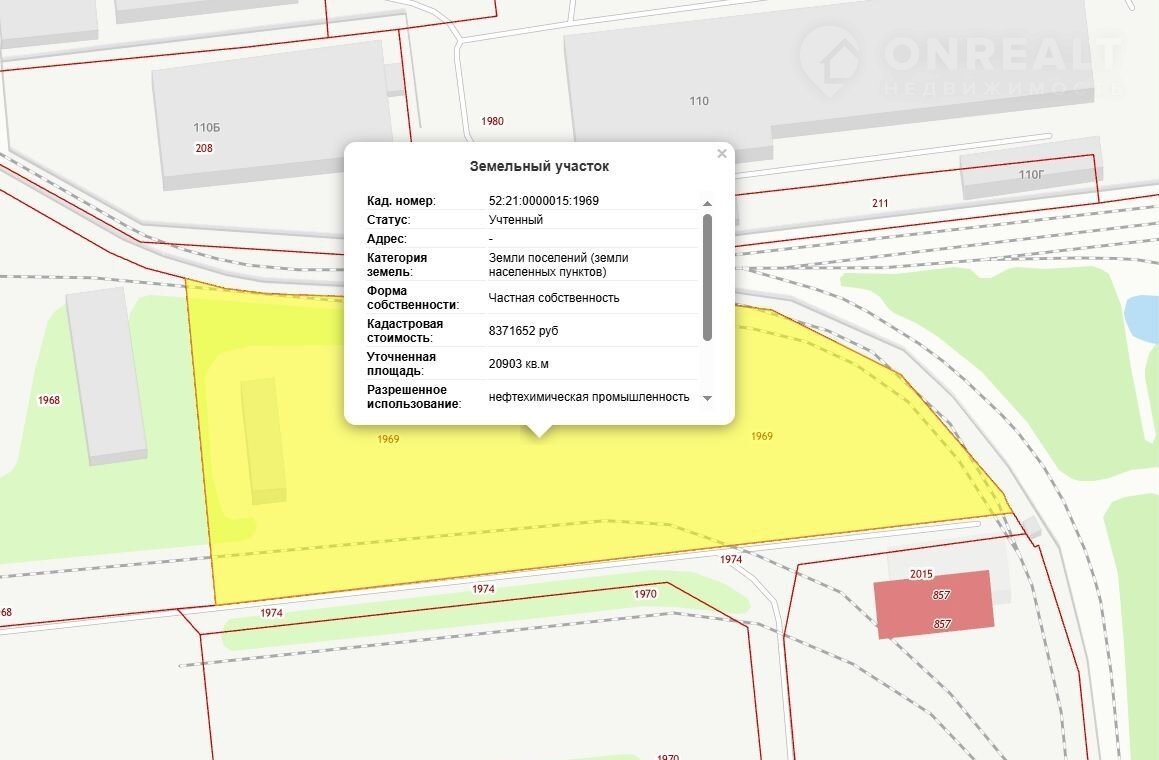Click parcel label 1980
1159x760 pixels.
pyautogui.click(x=492, y=121)
